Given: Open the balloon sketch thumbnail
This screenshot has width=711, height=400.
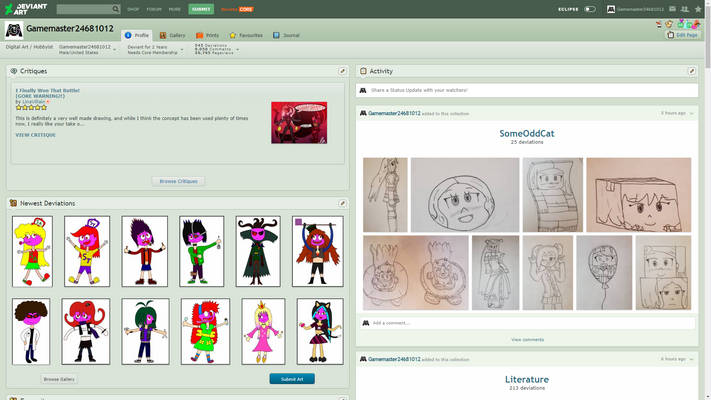Looking at the screenshot, I should pos(604,273).
